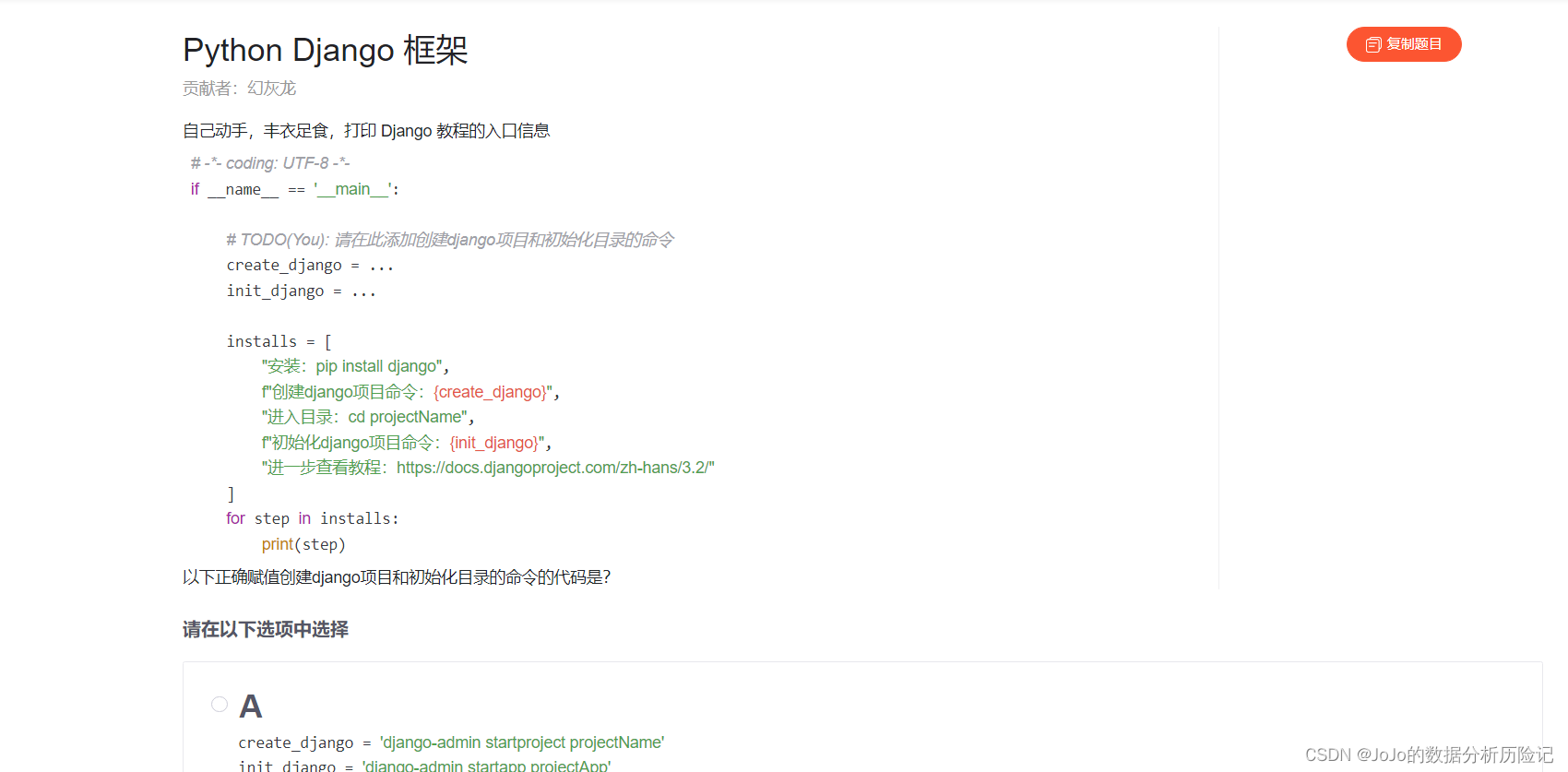Click the '进入目录: cd projectName' line

click(368, 417)
